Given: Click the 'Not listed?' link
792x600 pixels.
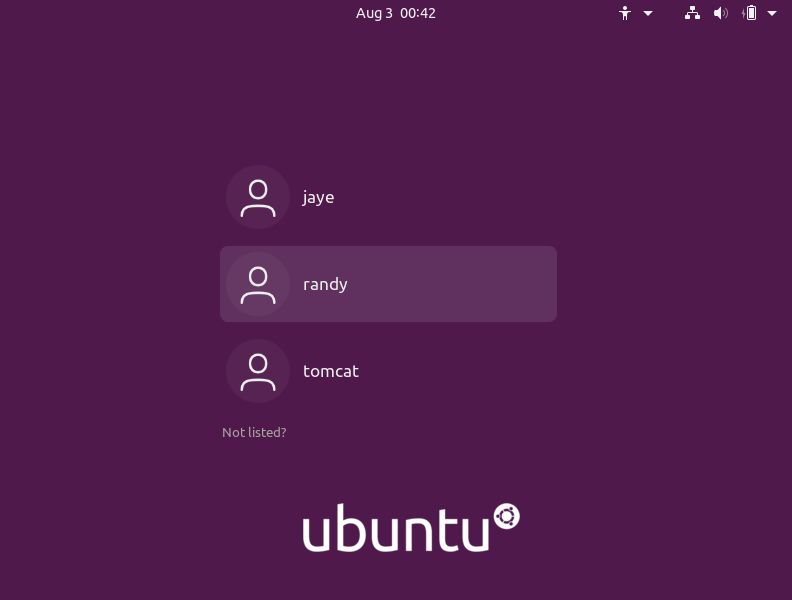Looking at the screenshot, I should pos(254,432).
